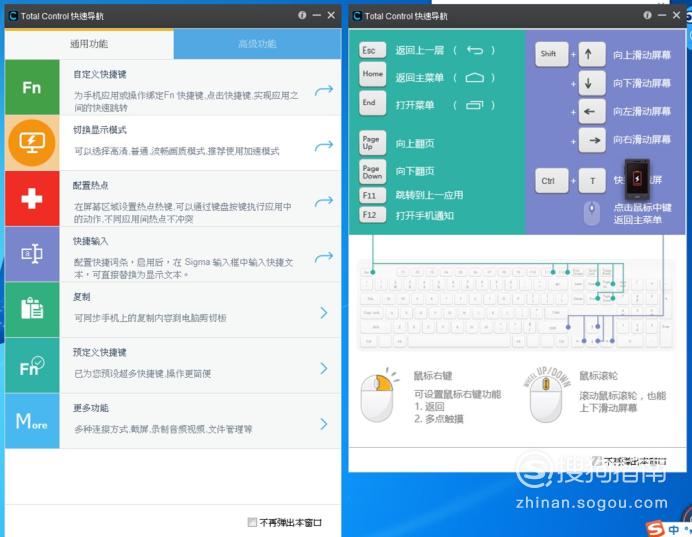Click the predefined shortcuts Fn checkmark icon
Image resolution: width=692 pixels, height=537 pixels.
pyautogui.click(x=32, y=365)
